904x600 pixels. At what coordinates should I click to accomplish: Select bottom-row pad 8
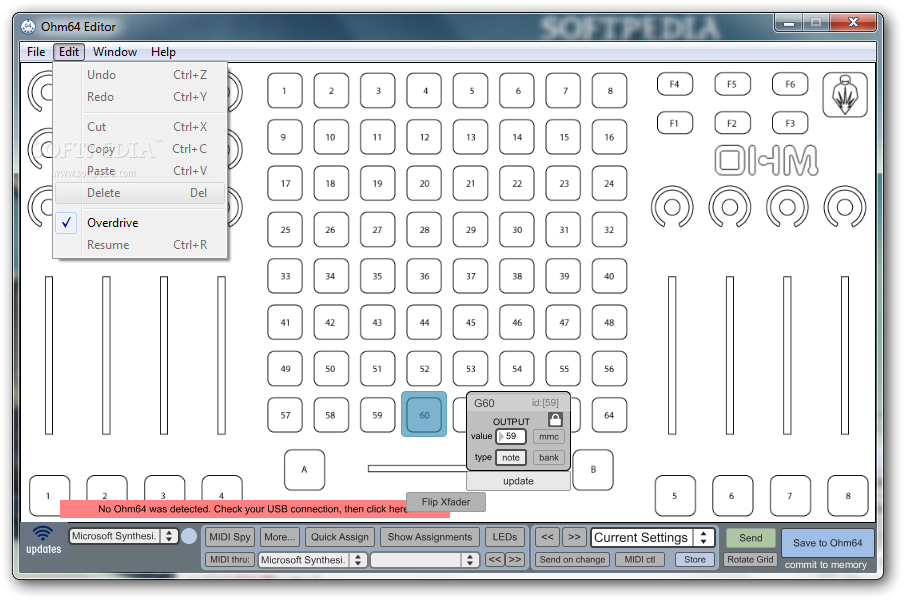[848, 496]
